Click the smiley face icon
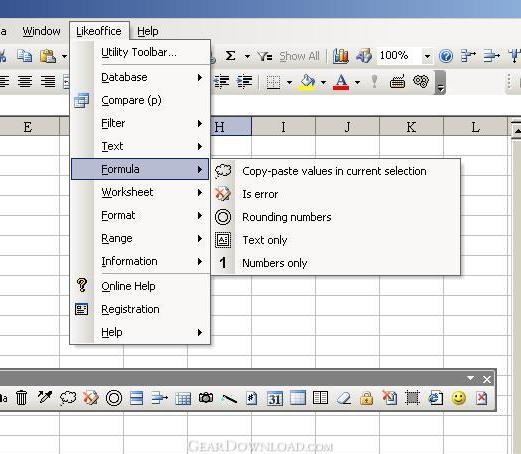 coord(459,398)
